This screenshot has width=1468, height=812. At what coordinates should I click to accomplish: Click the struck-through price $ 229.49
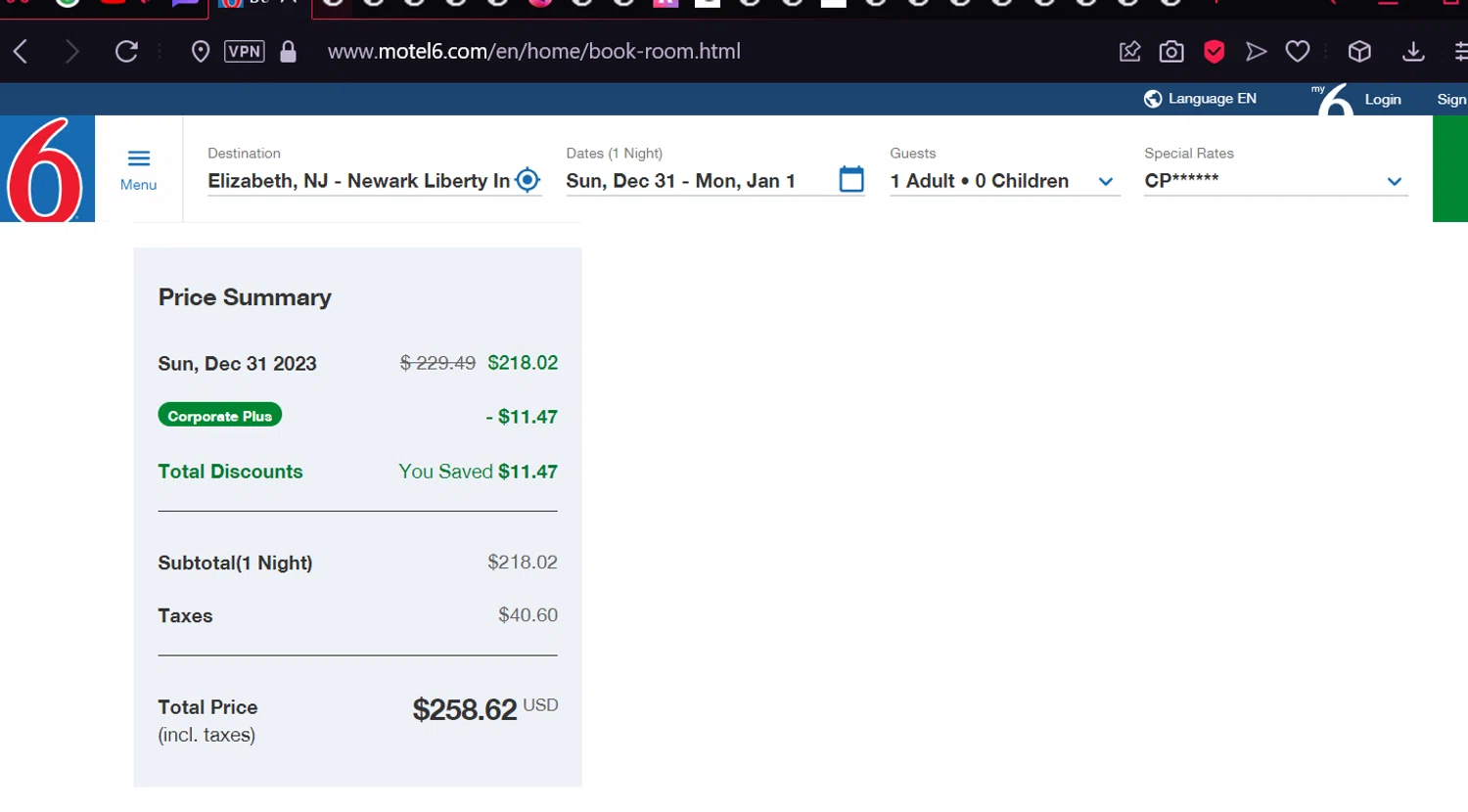click(437, 363)
